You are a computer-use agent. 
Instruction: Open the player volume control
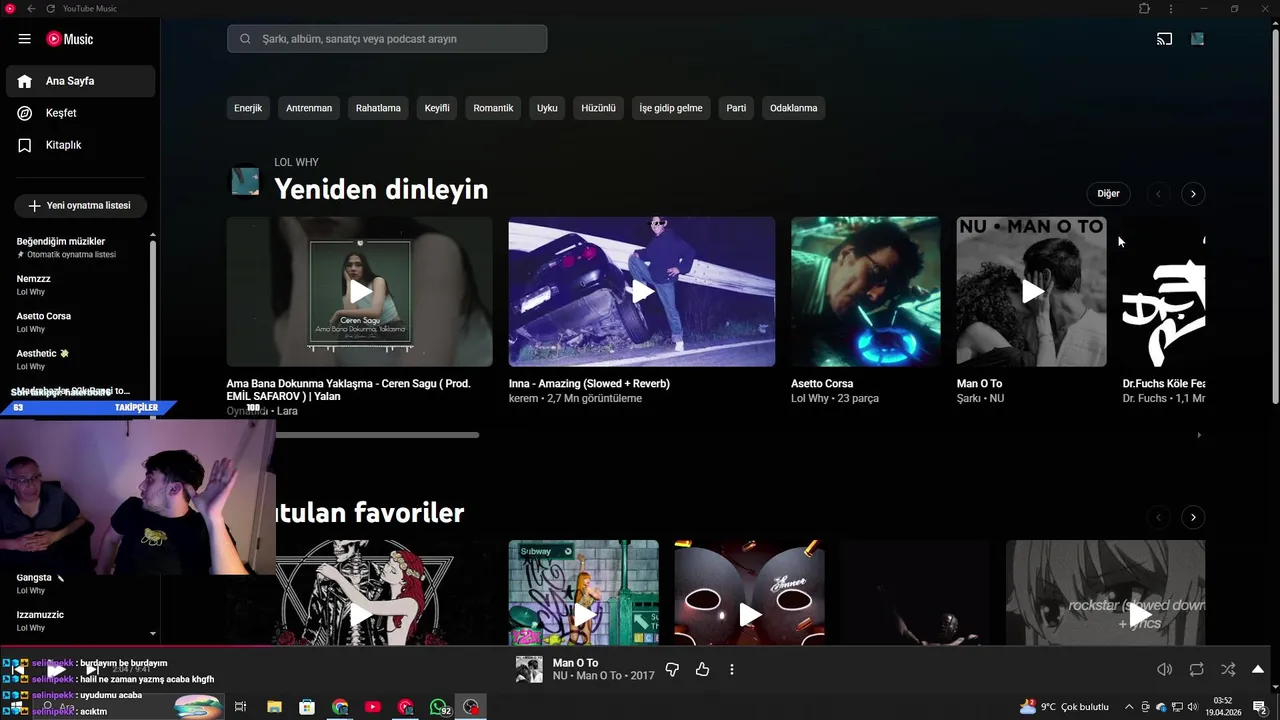pyautogui.click(x=1164, y=669)
